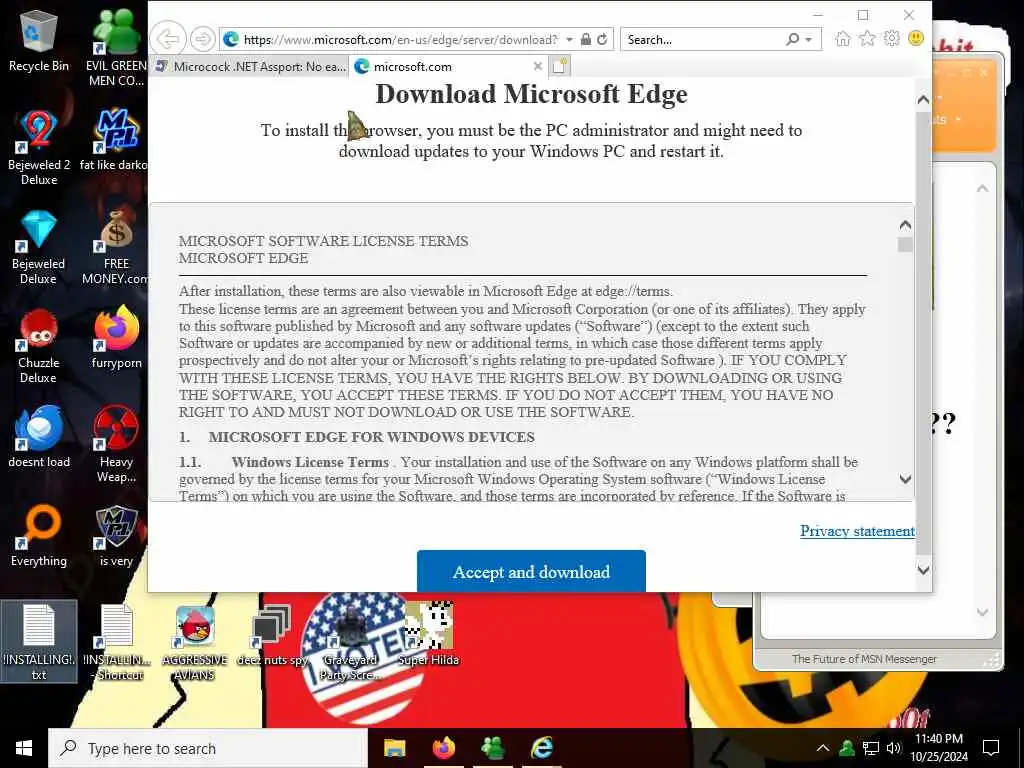Open the Windows Start button
This screenshot has width=1024, height=768.
[x=24, y=748]
